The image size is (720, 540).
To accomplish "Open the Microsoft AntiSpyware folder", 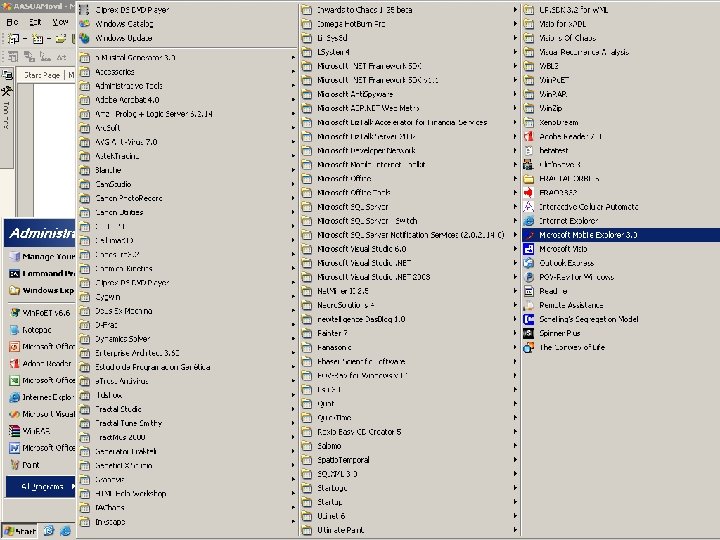I will click(410, 95).
